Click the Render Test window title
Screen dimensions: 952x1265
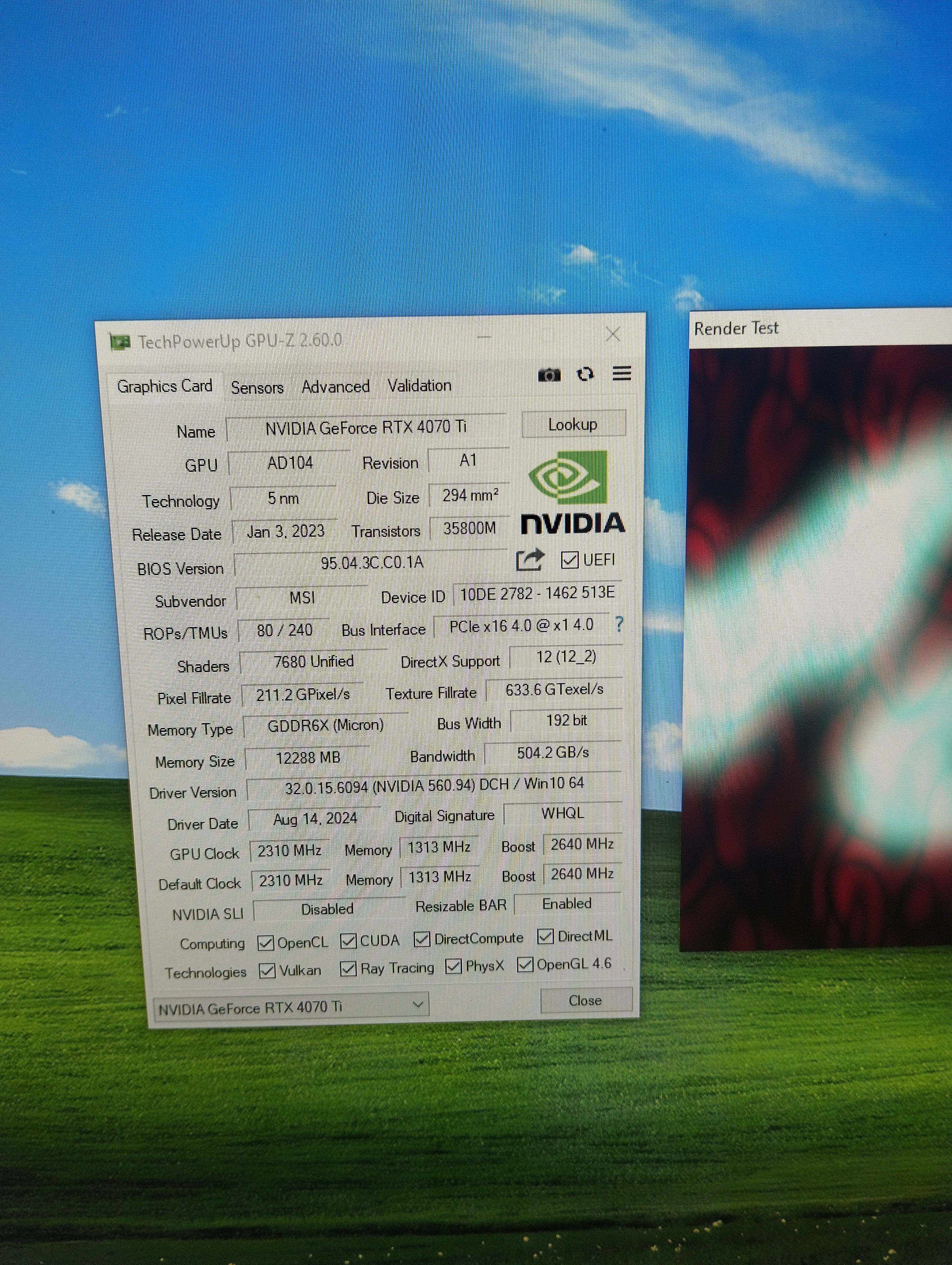(x=736, y=329)
